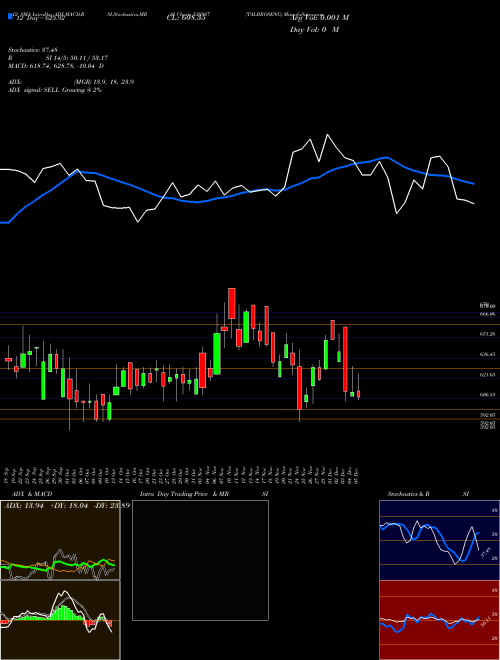Image resolution: width=500 pixels, height=660 pixels.
Task: Click the 666.36 price axis label
Action: tap(487, 314)
